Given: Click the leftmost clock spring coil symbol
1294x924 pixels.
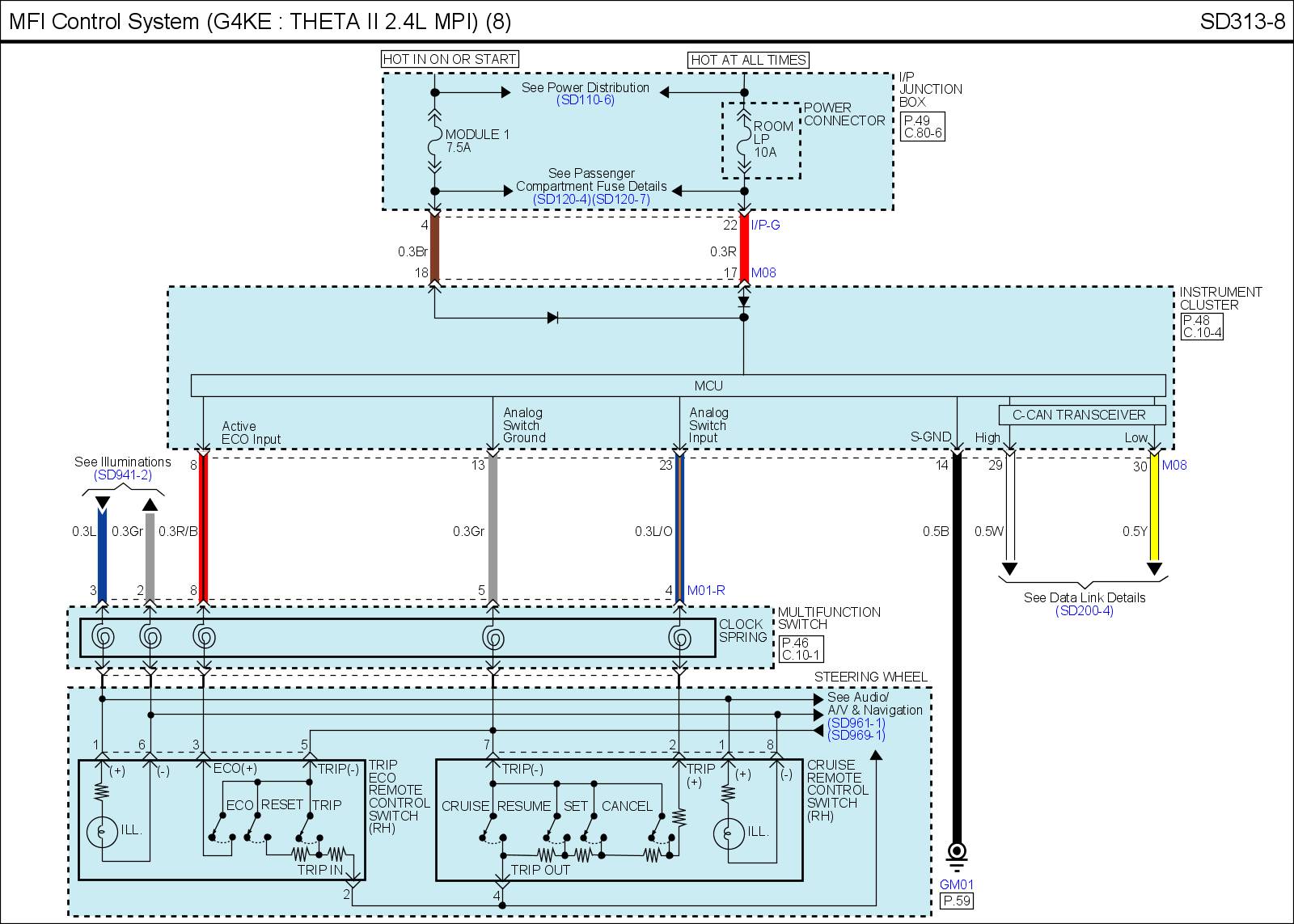Looking at the screenshot, I should (x=103, y=638).
